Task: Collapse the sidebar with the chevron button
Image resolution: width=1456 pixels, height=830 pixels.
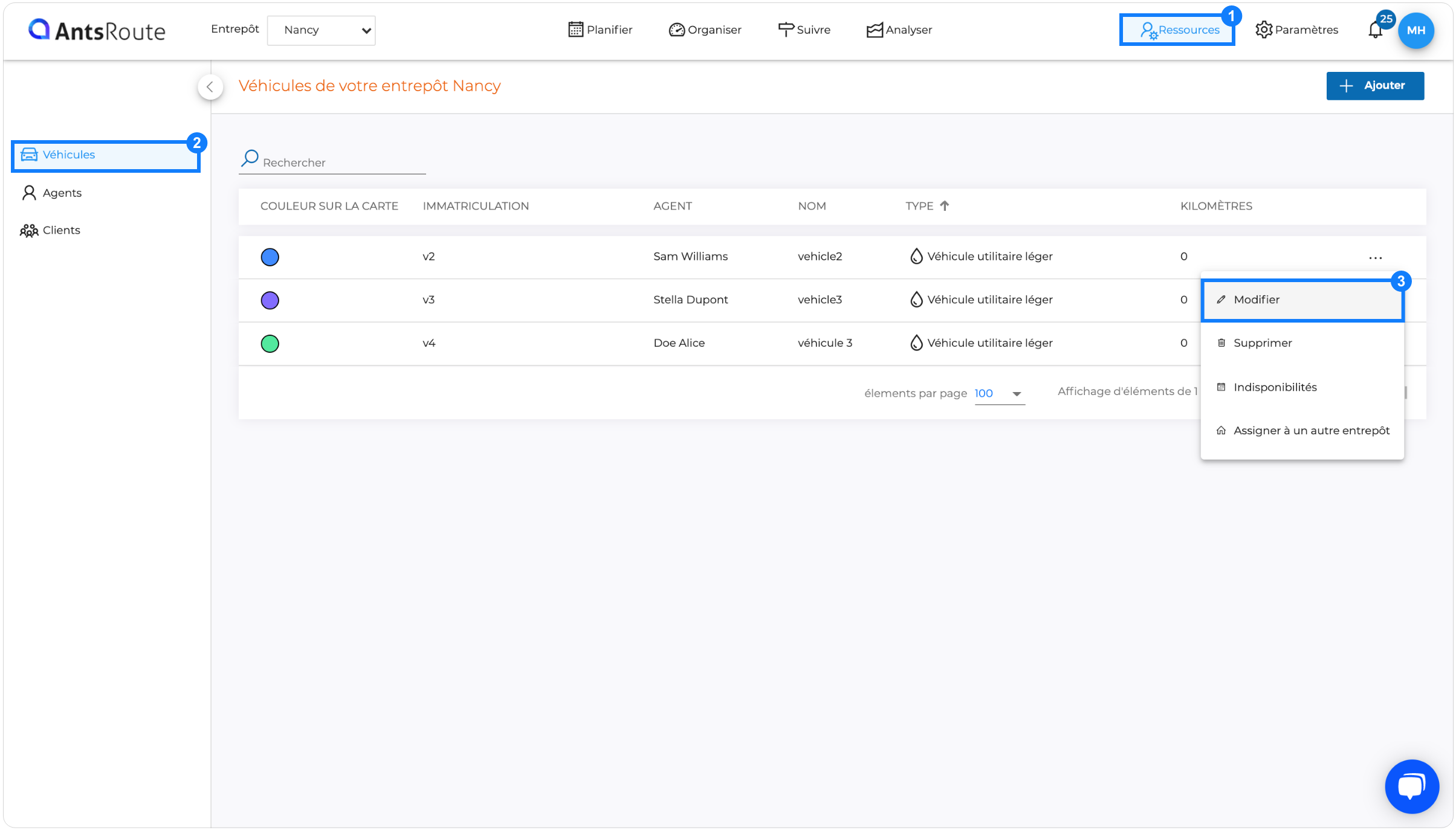Action: coord(210,86)
